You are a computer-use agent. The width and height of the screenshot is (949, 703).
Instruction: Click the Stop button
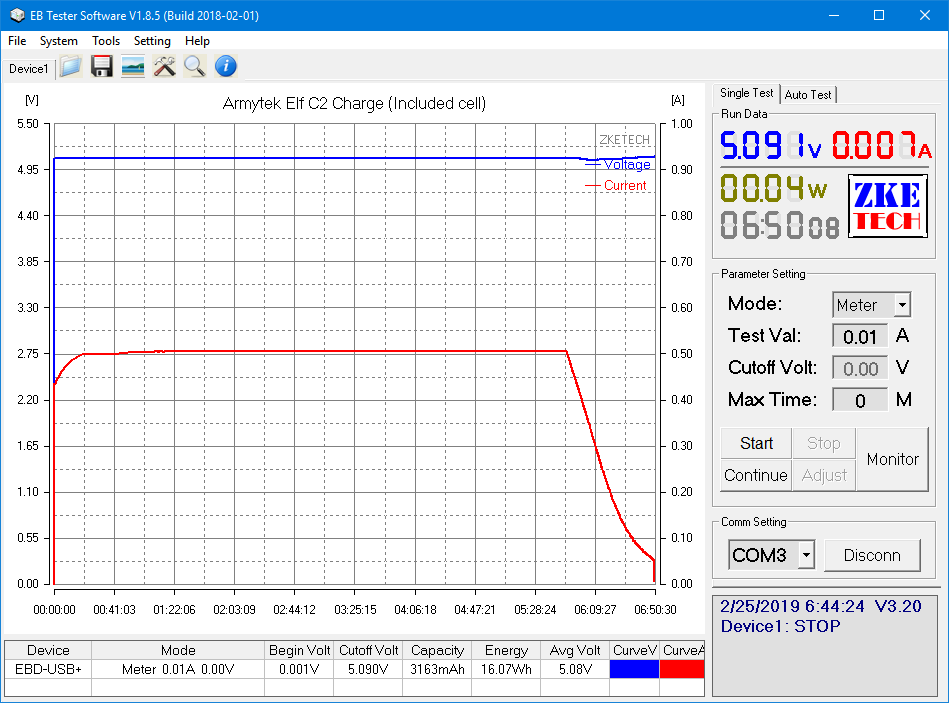[823, 443]
